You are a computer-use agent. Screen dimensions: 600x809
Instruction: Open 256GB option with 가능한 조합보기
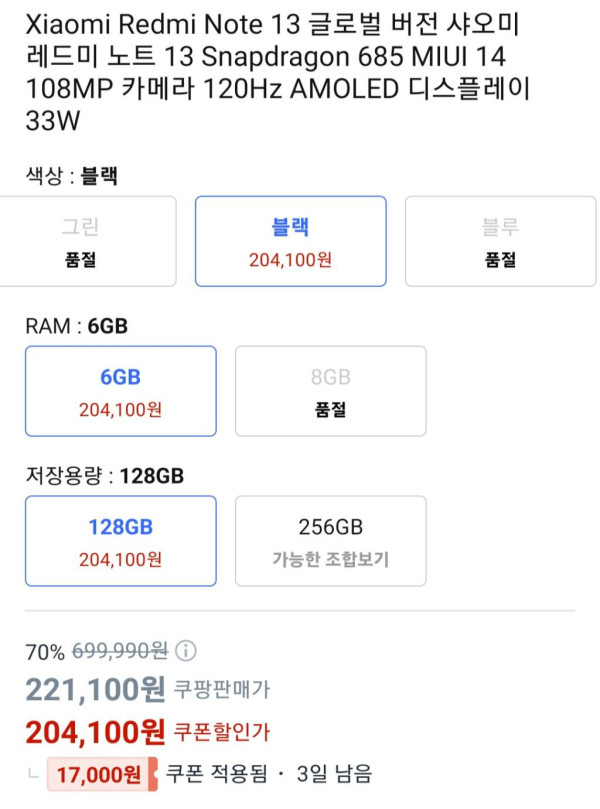click(330, 541)
